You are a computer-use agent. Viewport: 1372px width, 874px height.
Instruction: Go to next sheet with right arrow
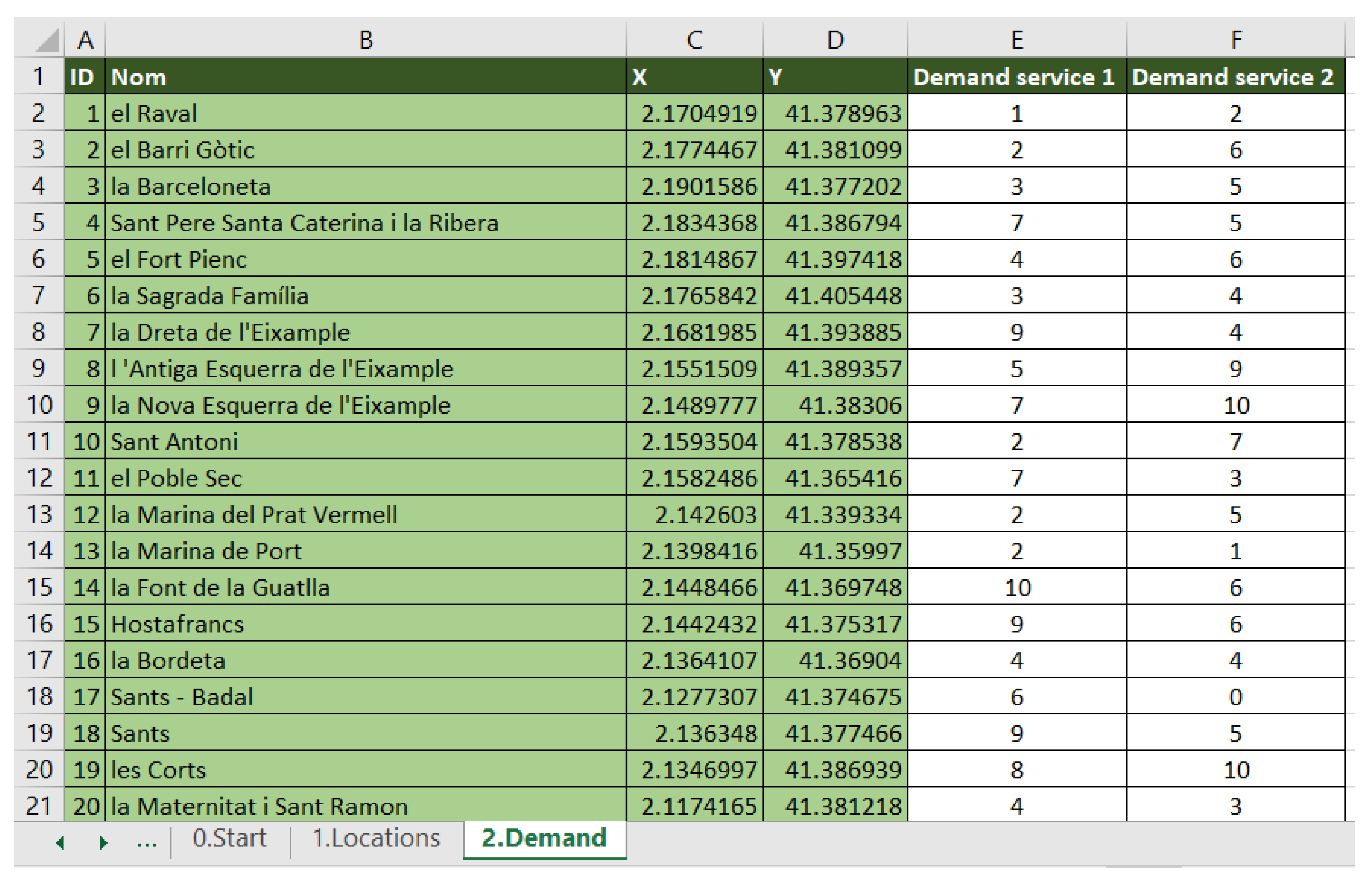coord(103,842)
